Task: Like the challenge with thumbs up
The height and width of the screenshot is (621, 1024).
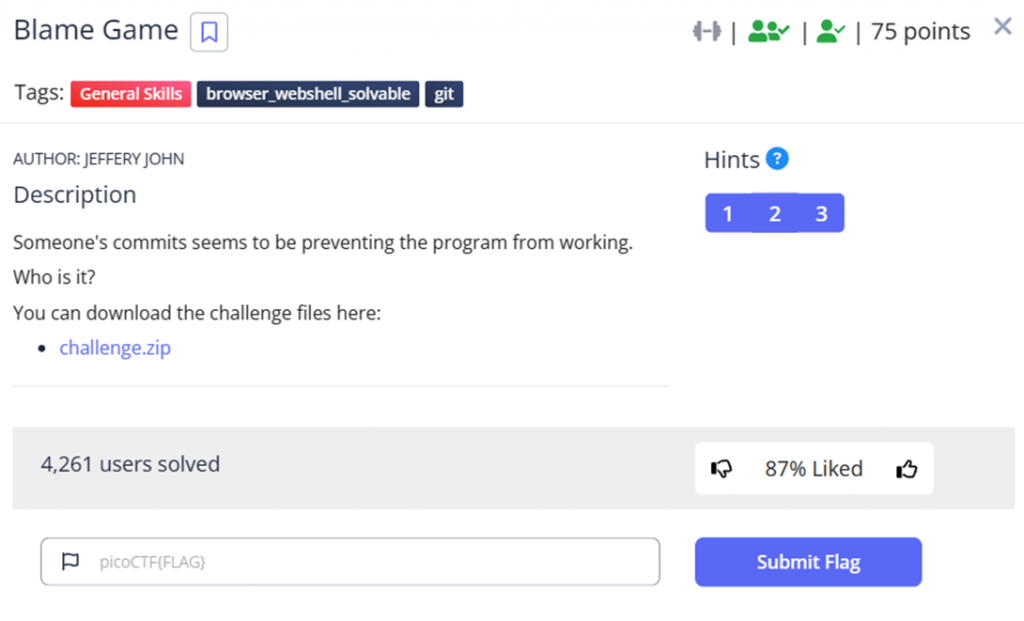Action: 906,468
